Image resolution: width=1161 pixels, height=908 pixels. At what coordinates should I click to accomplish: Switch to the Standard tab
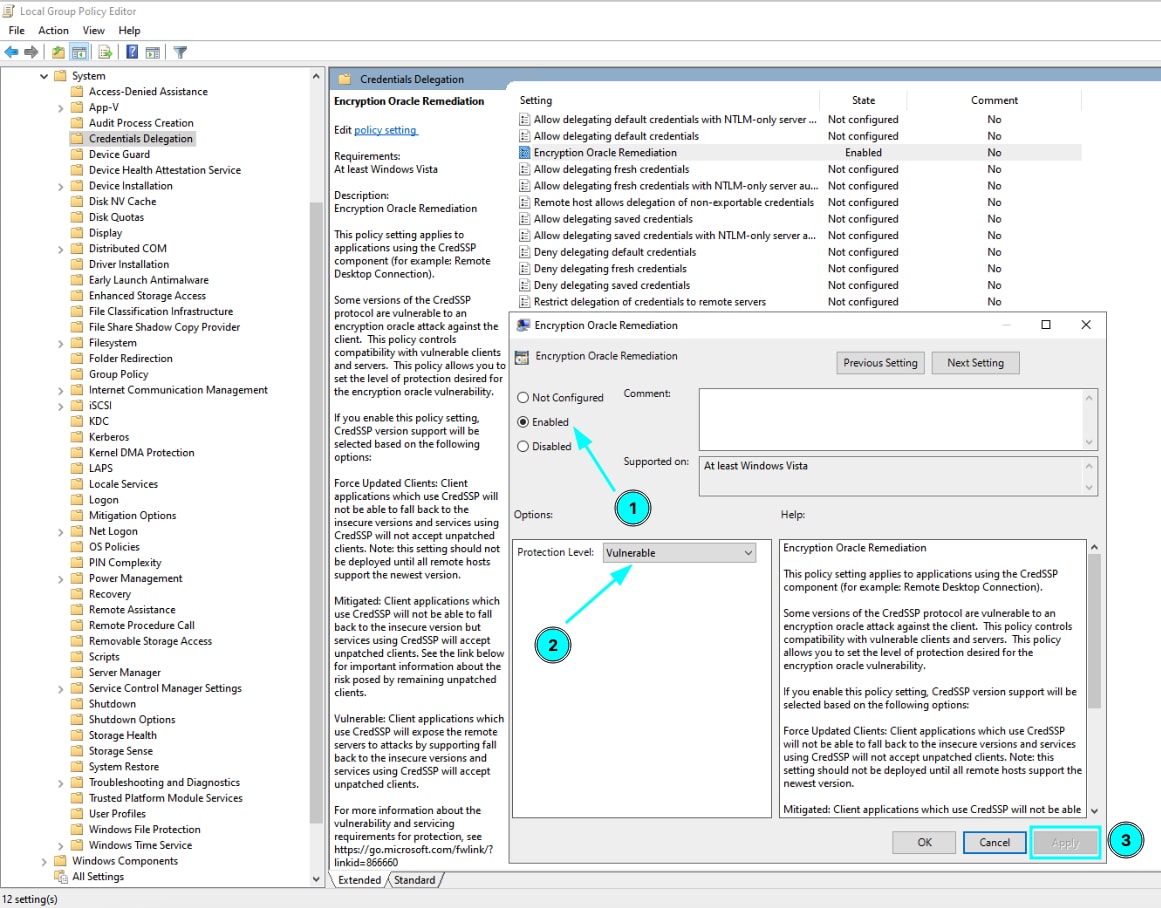[x=414, y=880]
